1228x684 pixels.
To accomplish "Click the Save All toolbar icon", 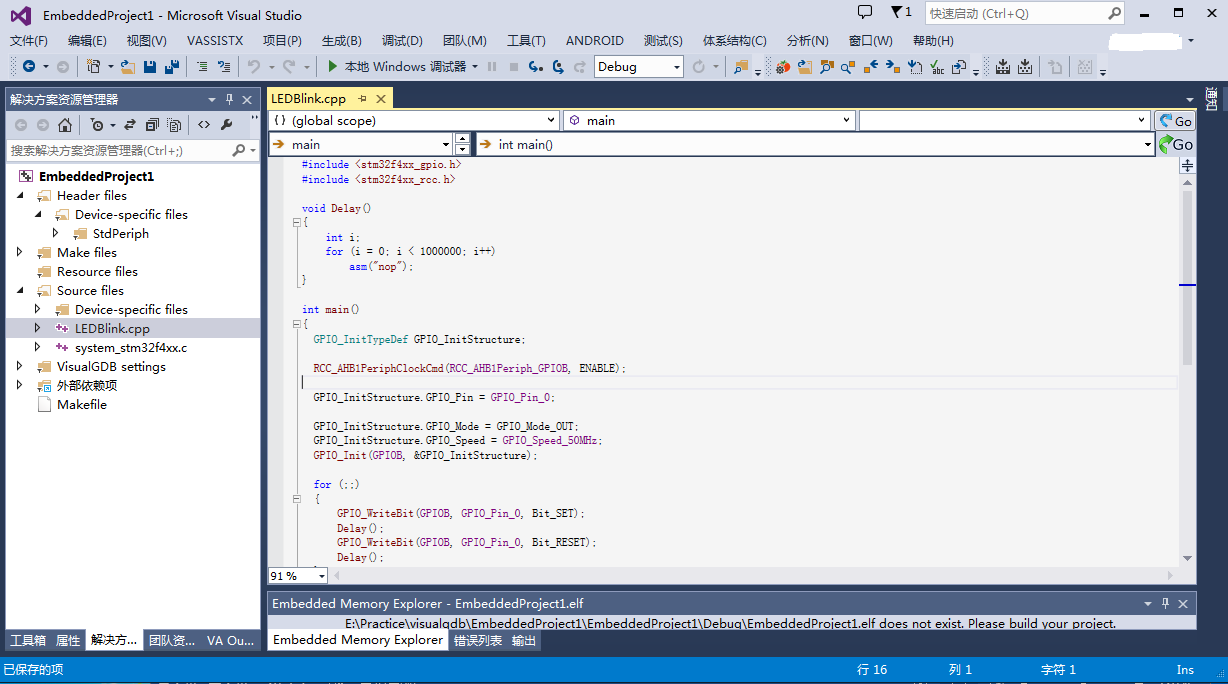I will 172,66.
